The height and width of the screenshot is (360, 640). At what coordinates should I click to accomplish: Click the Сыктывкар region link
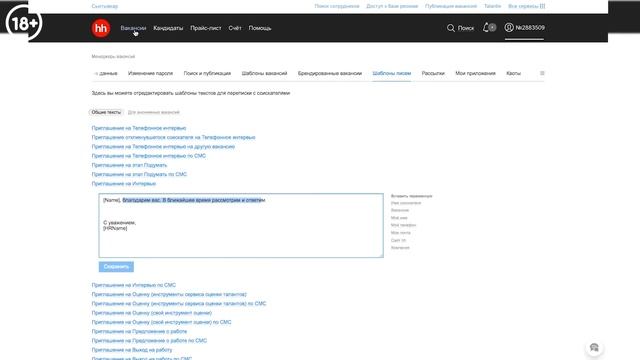click(x=104, y=6)
